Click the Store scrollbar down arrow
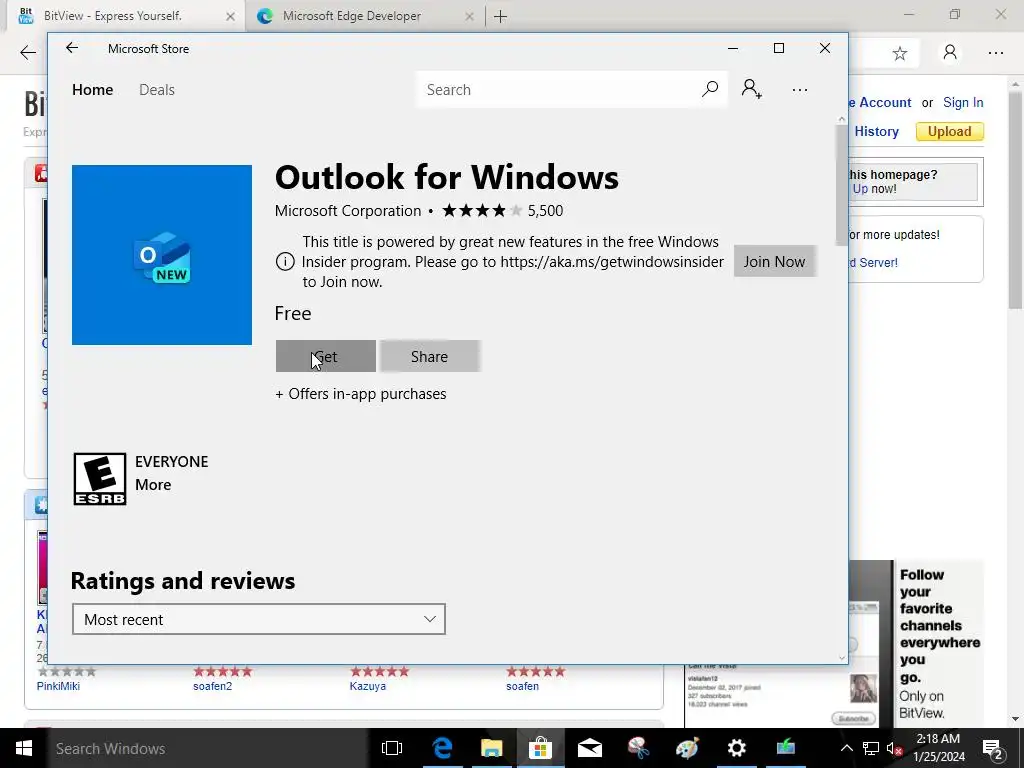This screenshot has height=768, width=1024. click(841, 658)
